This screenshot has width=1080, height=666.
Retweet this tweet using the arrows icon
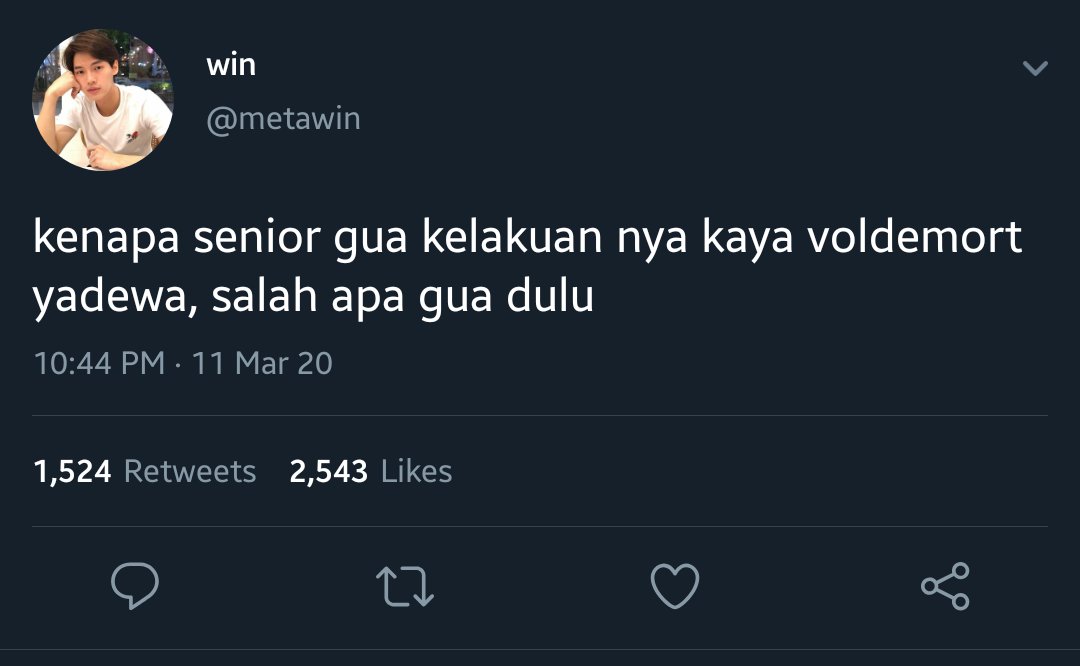pyautogui.click(x=405, y=586)
